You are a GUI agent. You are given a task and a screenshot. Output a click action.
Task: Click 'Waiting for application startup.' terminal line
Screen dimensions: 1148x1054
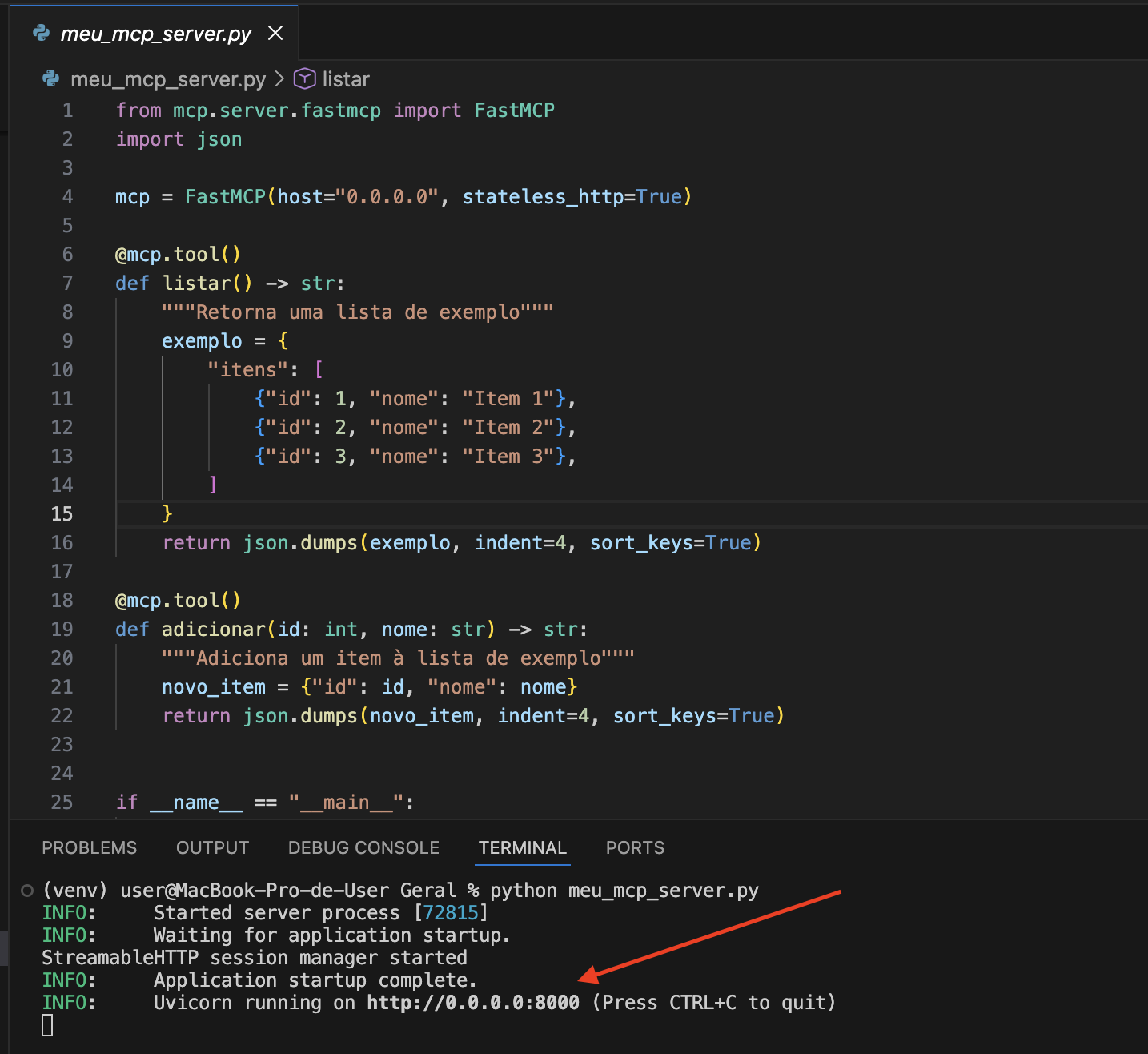pos(331,935)
